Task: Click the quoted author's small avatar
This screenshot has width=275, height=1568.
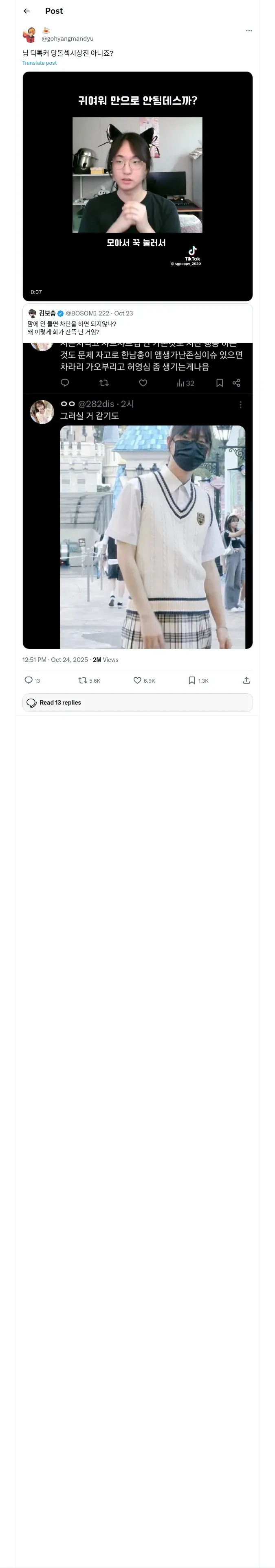Action: tap(32, 313)
